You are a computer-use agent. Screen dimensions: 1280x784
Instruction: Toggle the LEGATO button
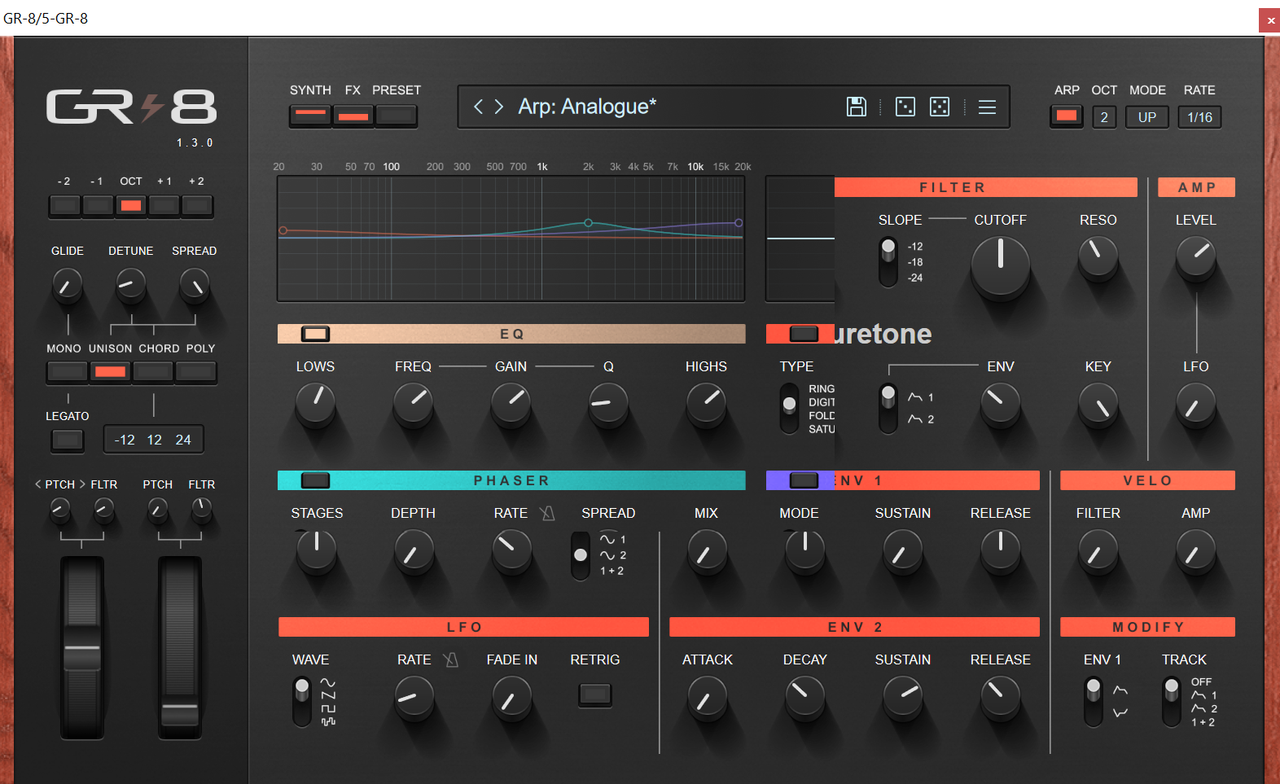(x=67, y=439)
